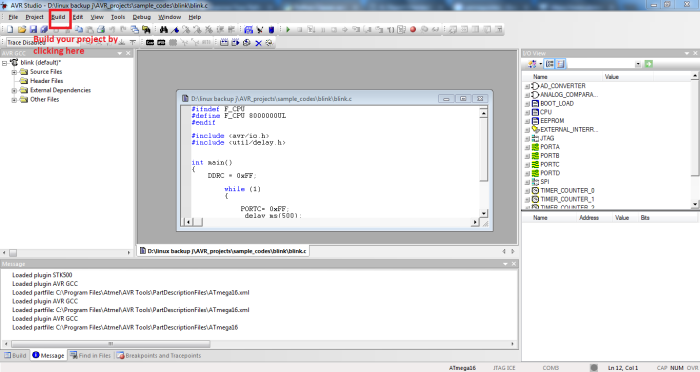Expand the AD_CONVERTER I/O node
The image size is (700, 372).
tap(527, 86)
